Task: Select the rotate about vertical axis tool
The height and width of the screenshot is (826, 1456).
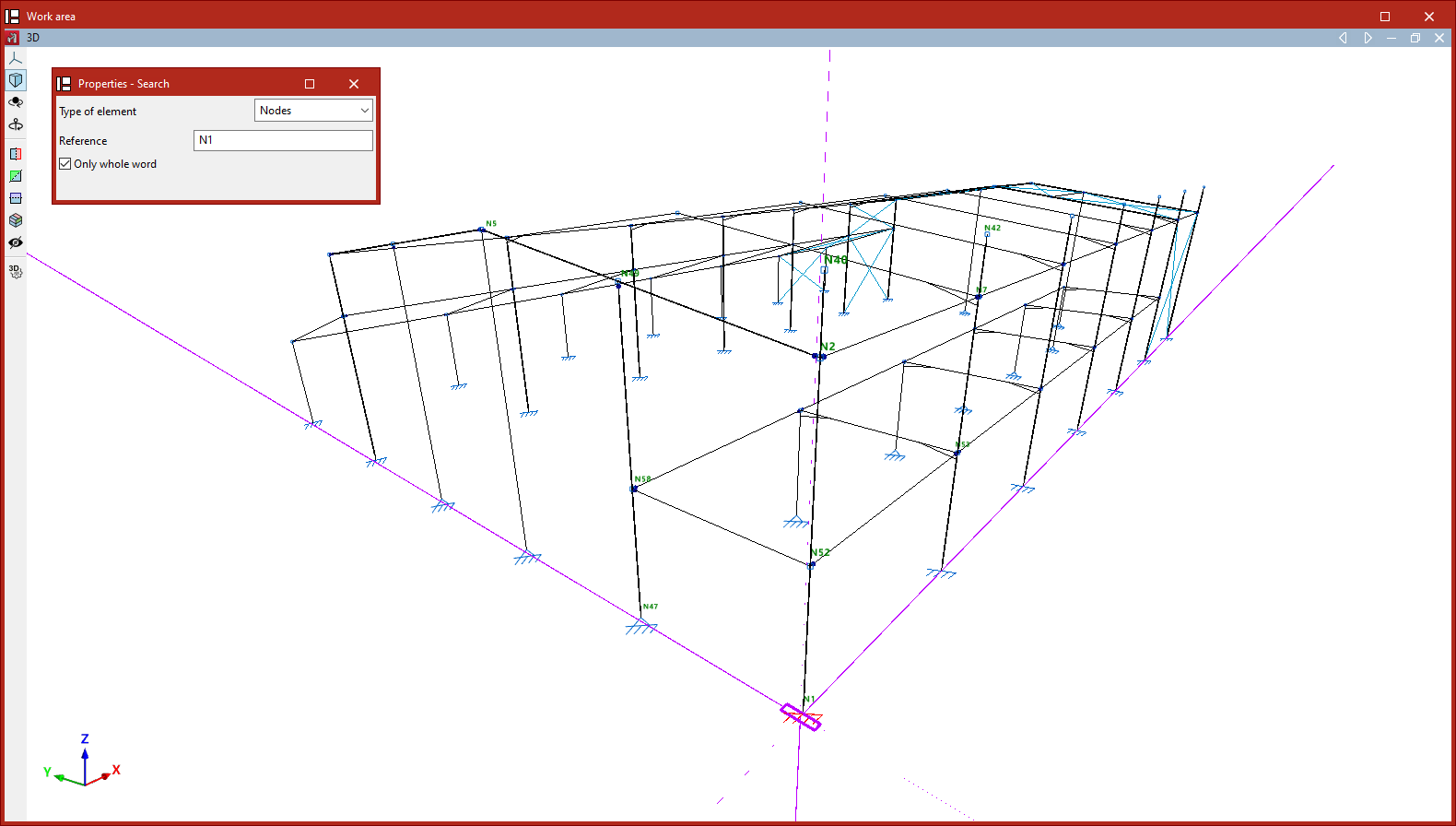Action: (16, 124)
